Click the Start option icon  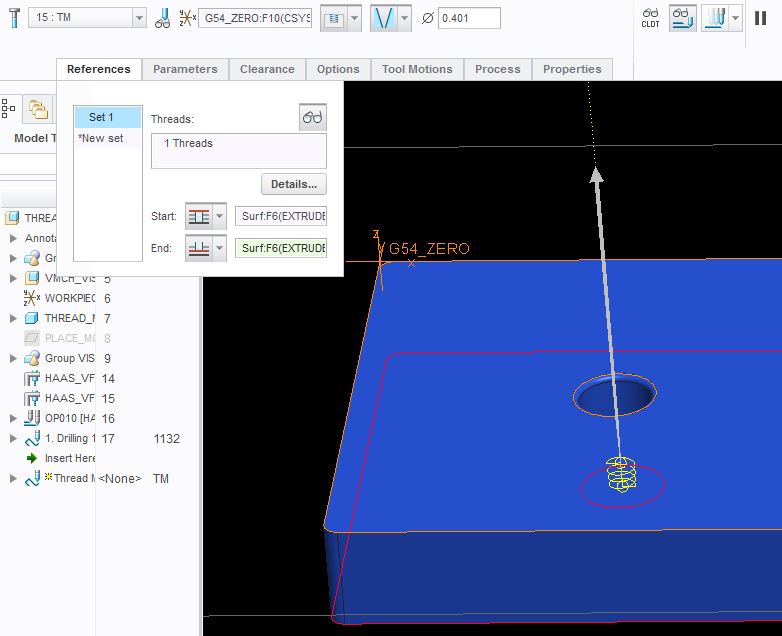tap(199, 216)
